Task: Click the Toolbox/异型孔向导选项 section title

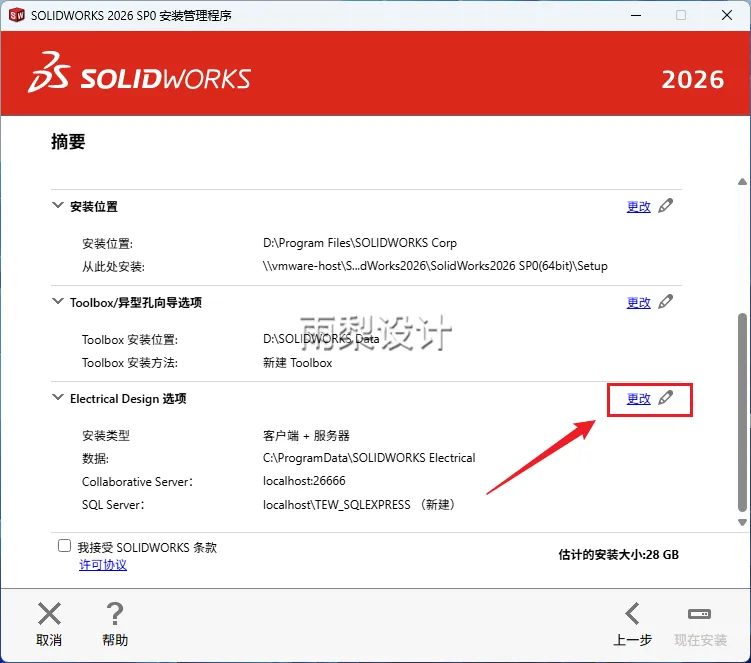Action: (x=136, y=303)
